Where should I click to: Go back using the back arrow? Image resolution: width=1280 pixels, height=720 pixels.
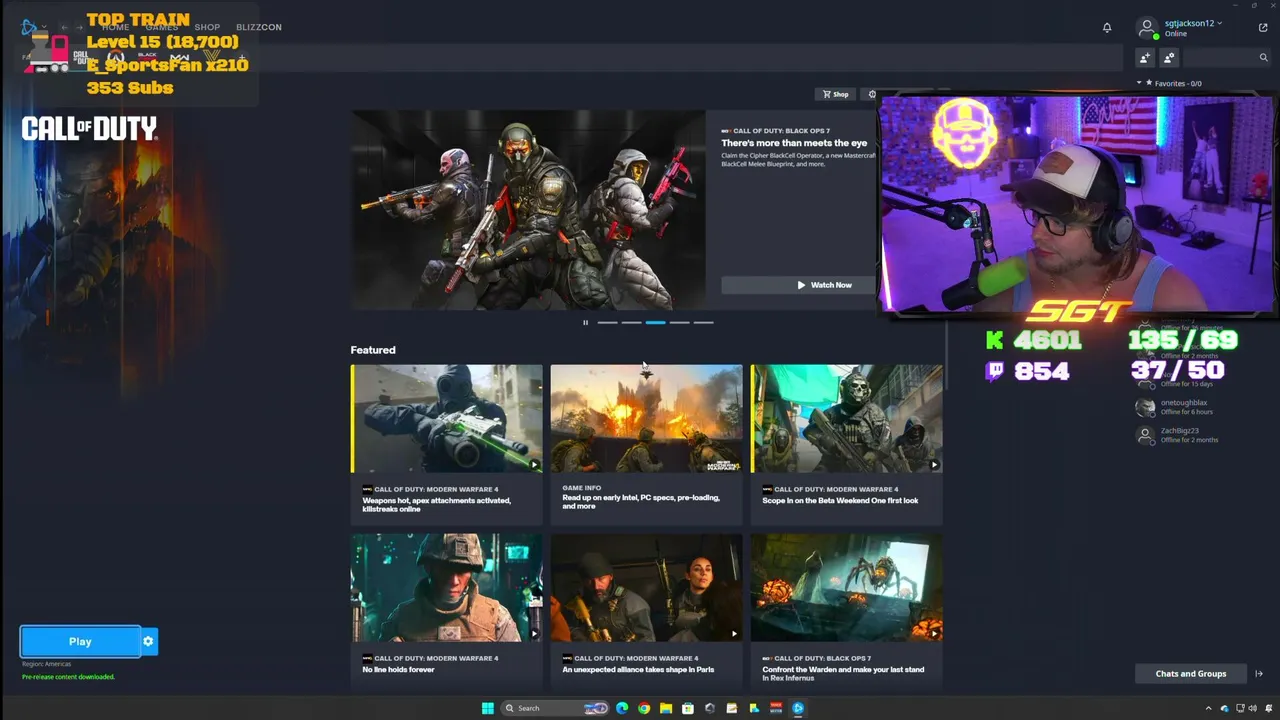pos(64,27)
